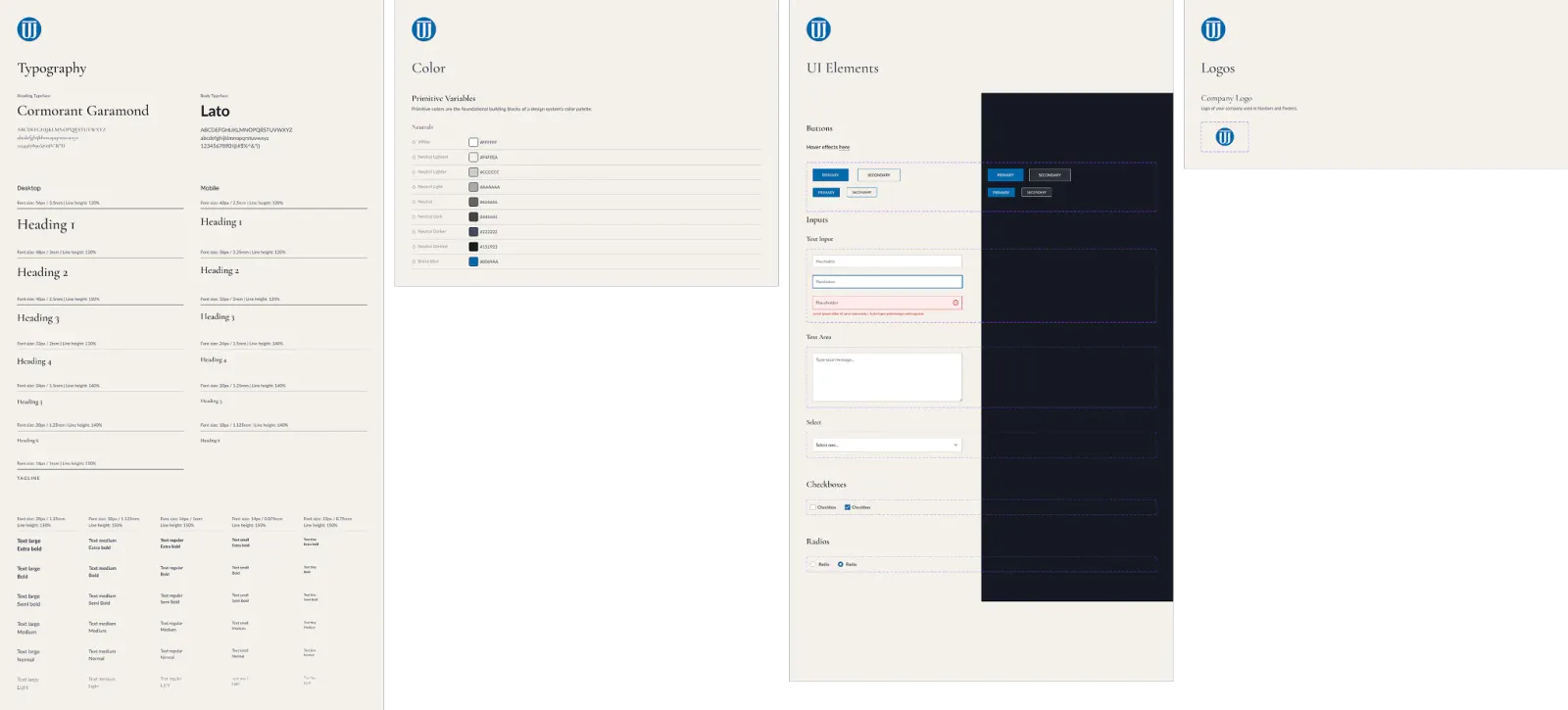Click the selected blue Radio option
The image size is (1568, 710).
click(841, 564)
